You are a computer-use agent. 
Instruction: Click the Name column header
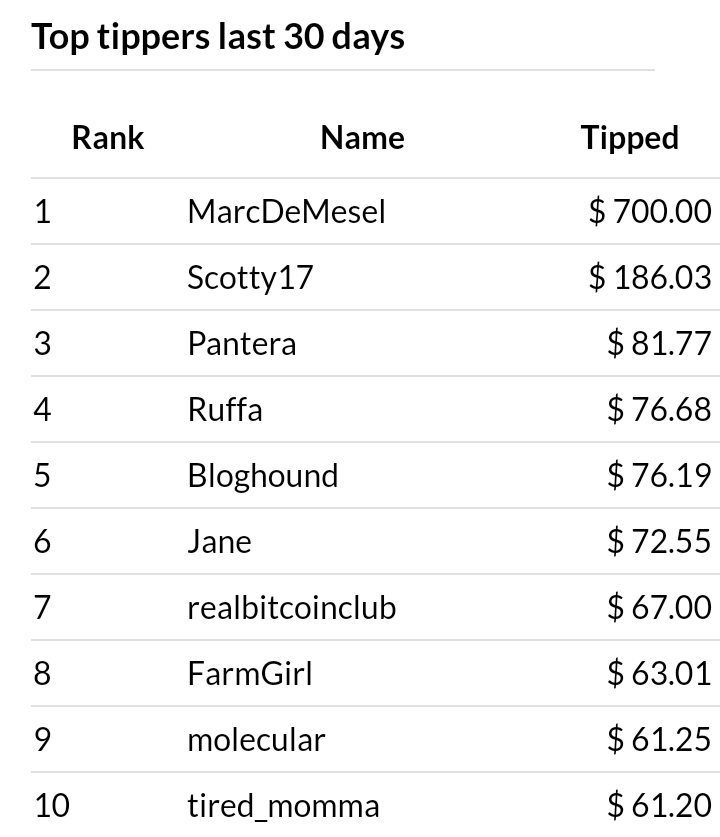click(362, 138)
